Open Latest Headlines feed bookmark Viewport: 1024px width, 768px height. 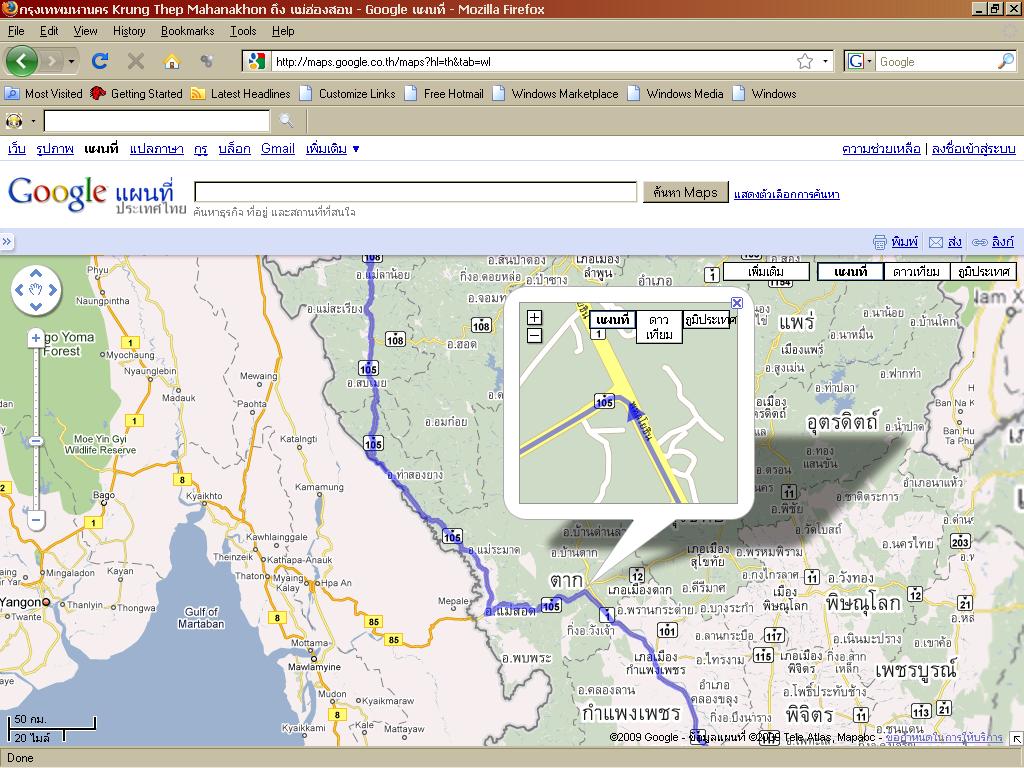pyautogui.click(x=240, y=93)
